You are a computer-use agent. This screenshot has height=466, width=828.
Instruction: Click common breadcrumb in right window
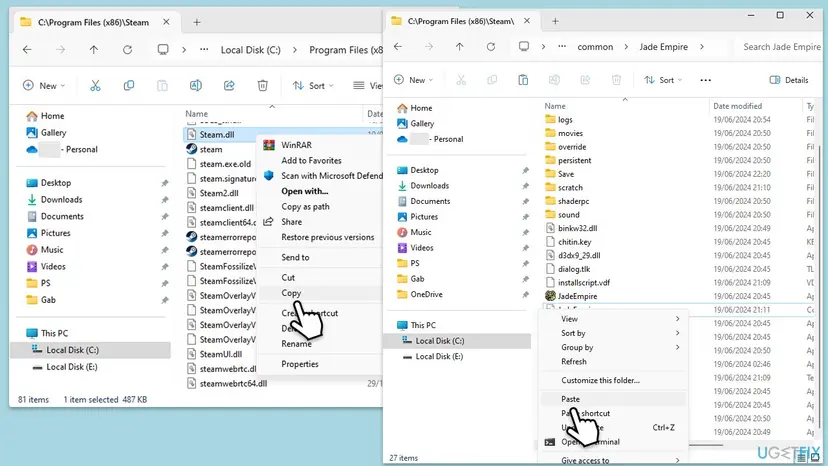(x=595, y=46)
